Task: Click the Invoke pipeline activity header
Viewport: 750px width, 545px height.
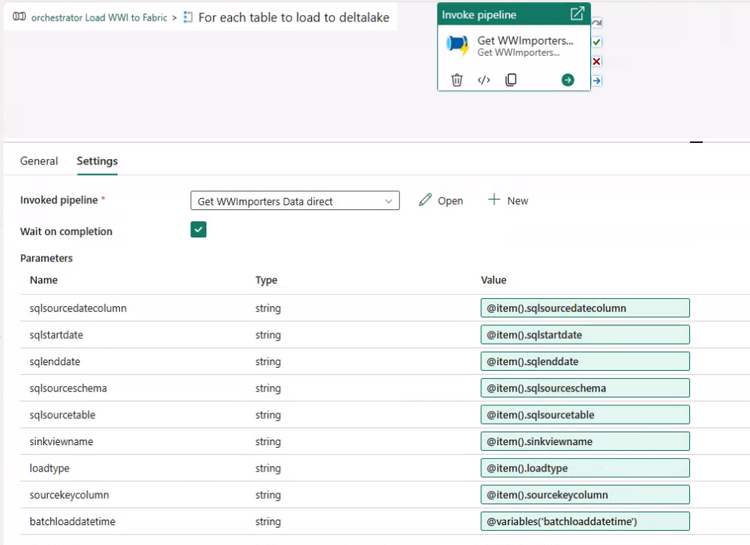Action: pos(514,14)
